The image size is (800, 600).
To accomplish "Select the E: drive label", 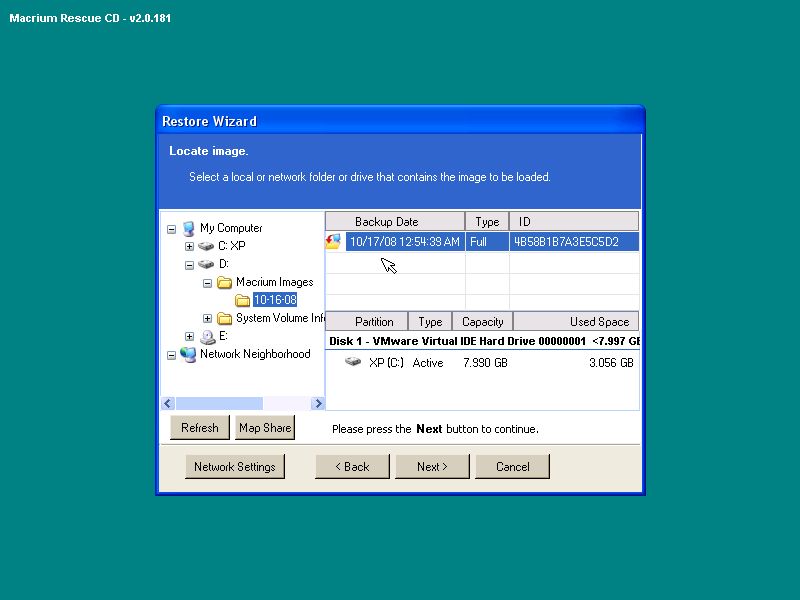I will 223,336.
